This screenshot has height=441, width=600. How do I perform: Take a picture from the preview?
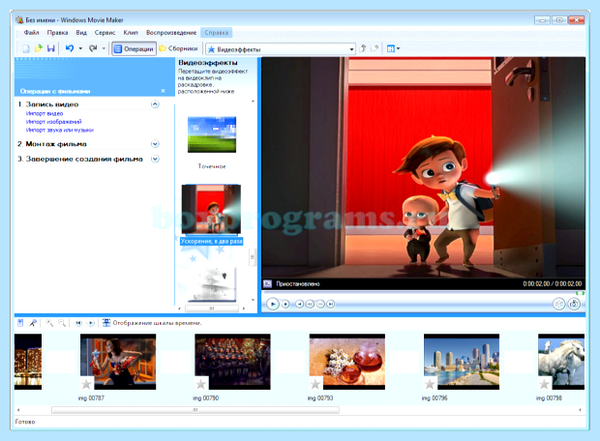pyautogui.click(x=574, y=304)
